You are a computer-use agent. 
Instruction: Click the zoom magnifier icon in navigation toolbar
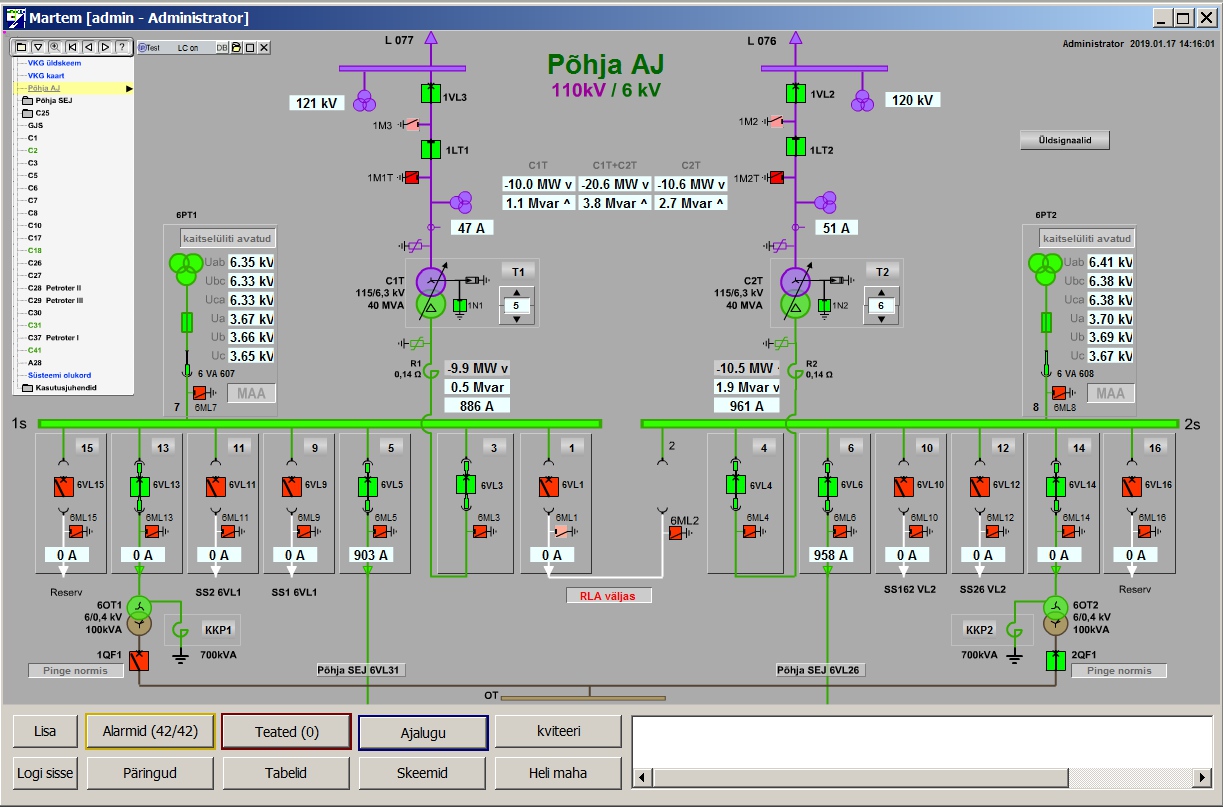tap(54, 47)
